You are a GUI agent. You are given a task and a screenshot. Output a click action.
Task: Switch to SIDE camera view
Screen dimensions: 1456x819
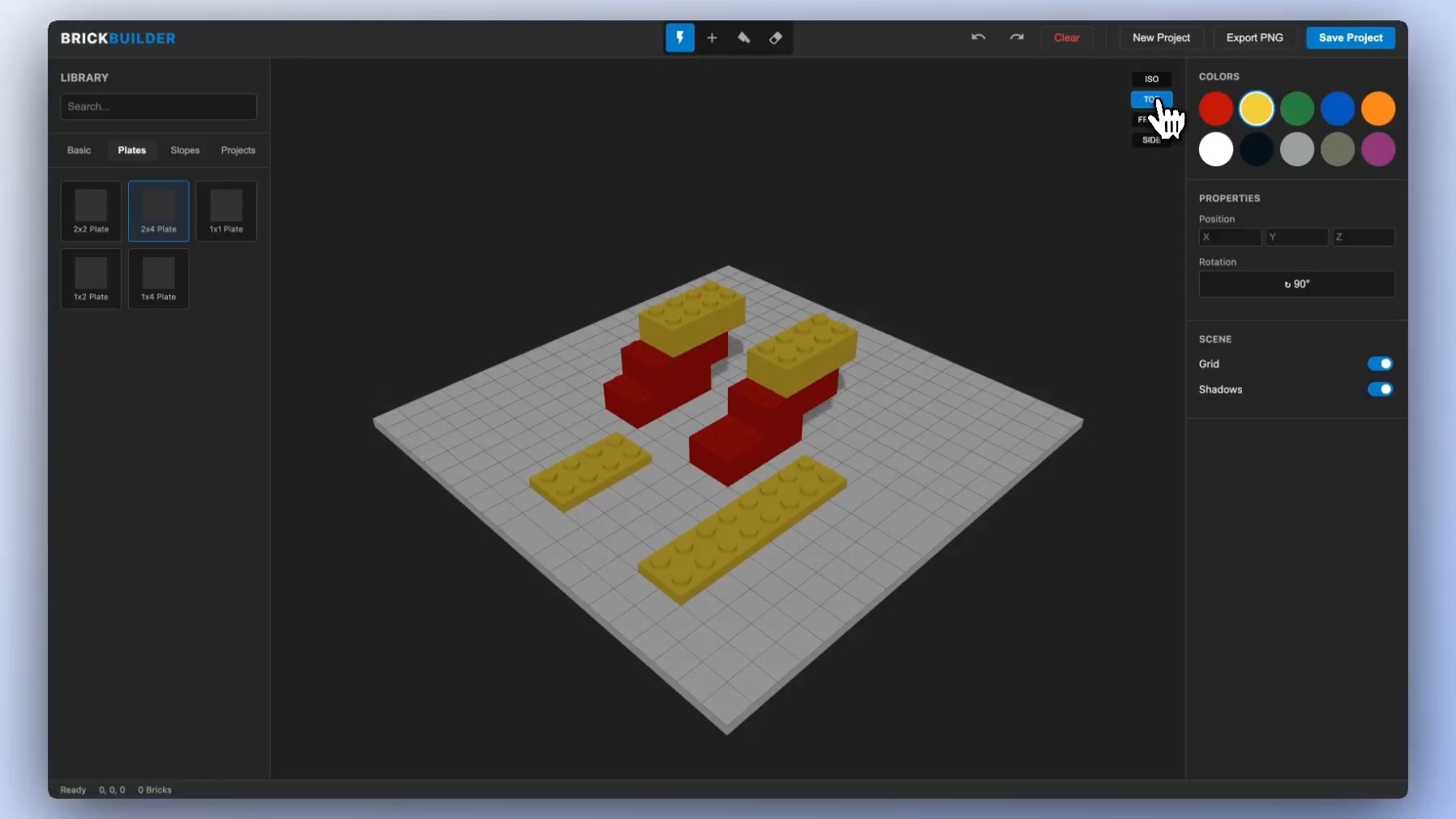(1151, 140)
